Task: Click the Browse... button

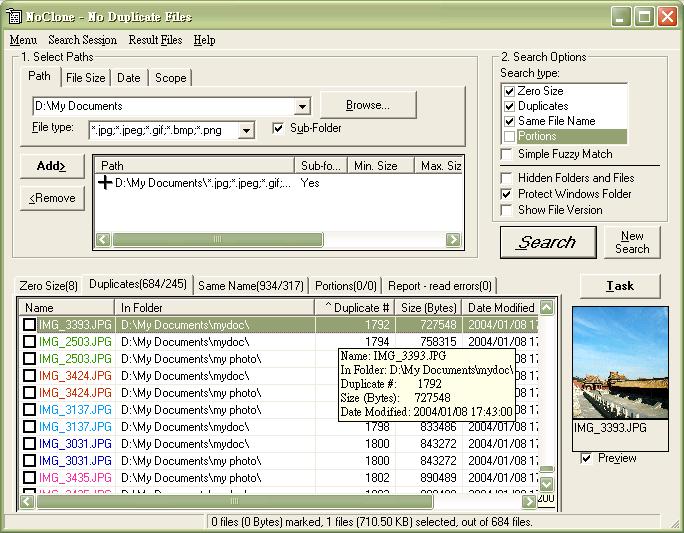Action: [x=367, y=105]
